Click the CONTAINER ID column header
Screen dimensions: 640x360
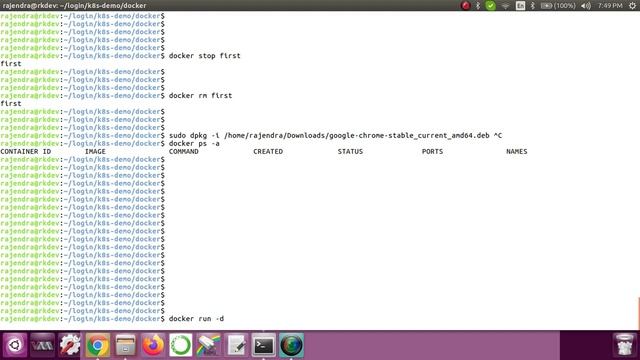[x=26, y=151]
